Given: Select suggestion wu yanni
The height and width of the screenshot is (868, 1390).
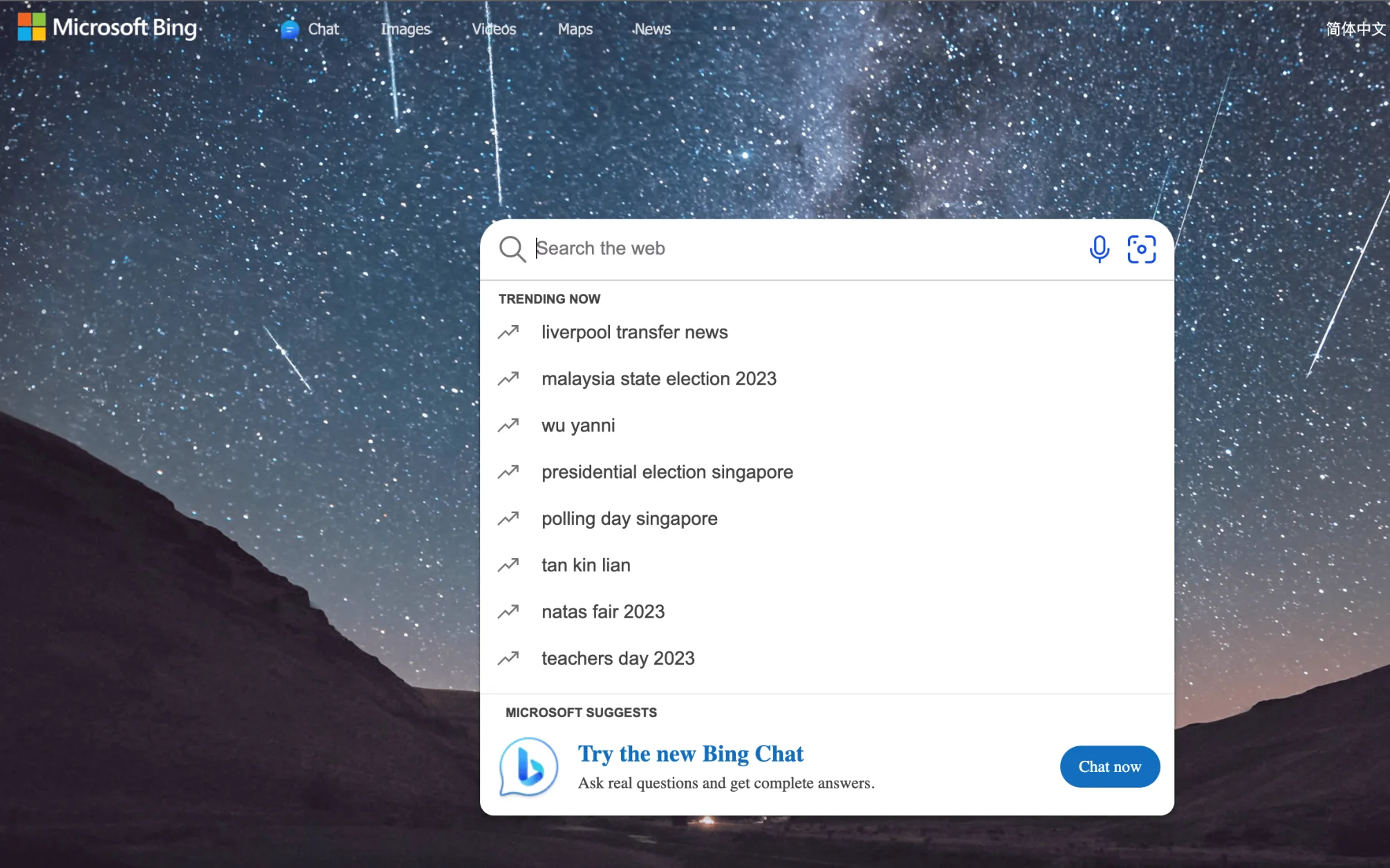Looking at the screenshot, I should tap(826, 425).
